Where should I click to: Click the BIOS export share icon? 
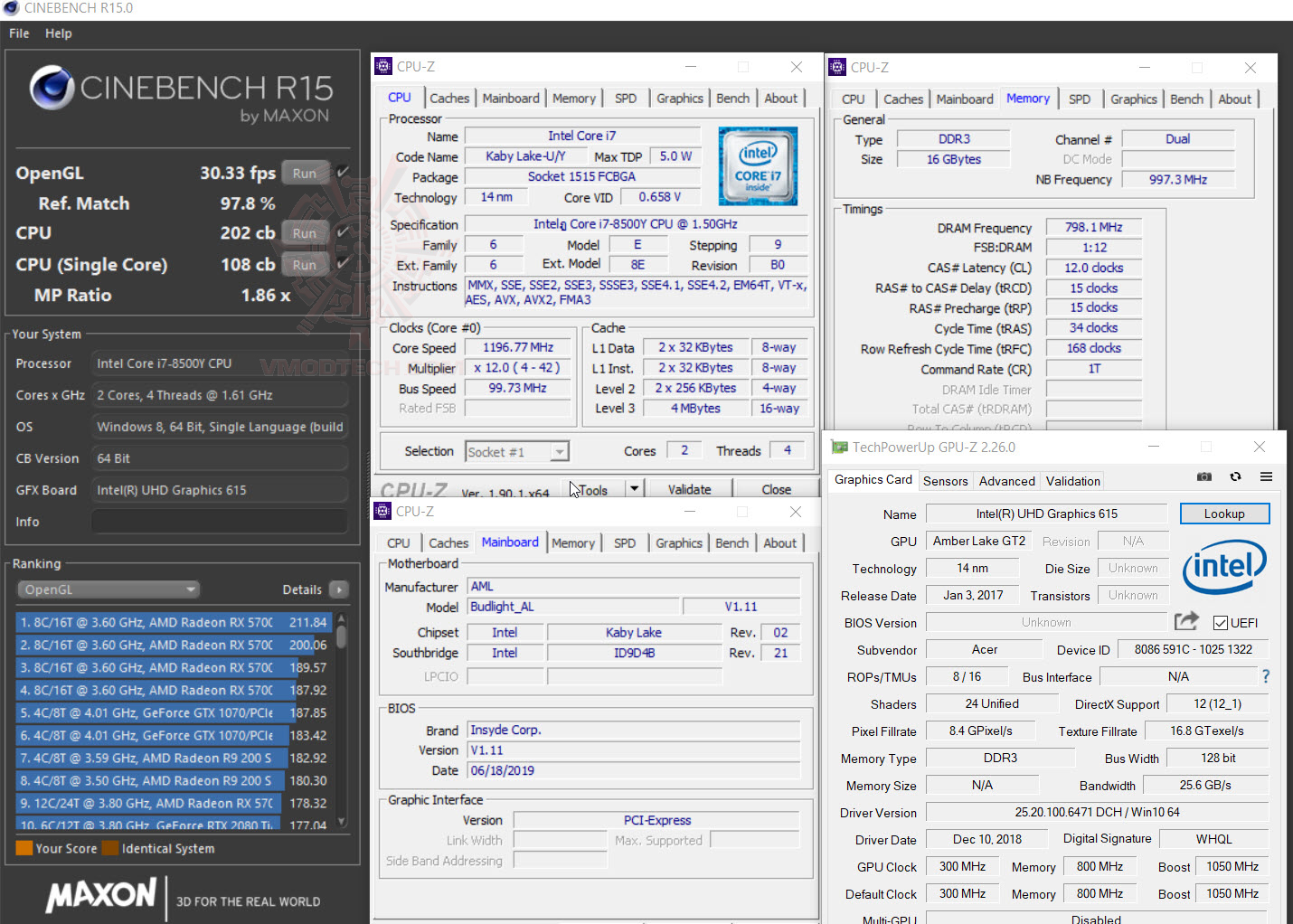tap(1186, 621)
